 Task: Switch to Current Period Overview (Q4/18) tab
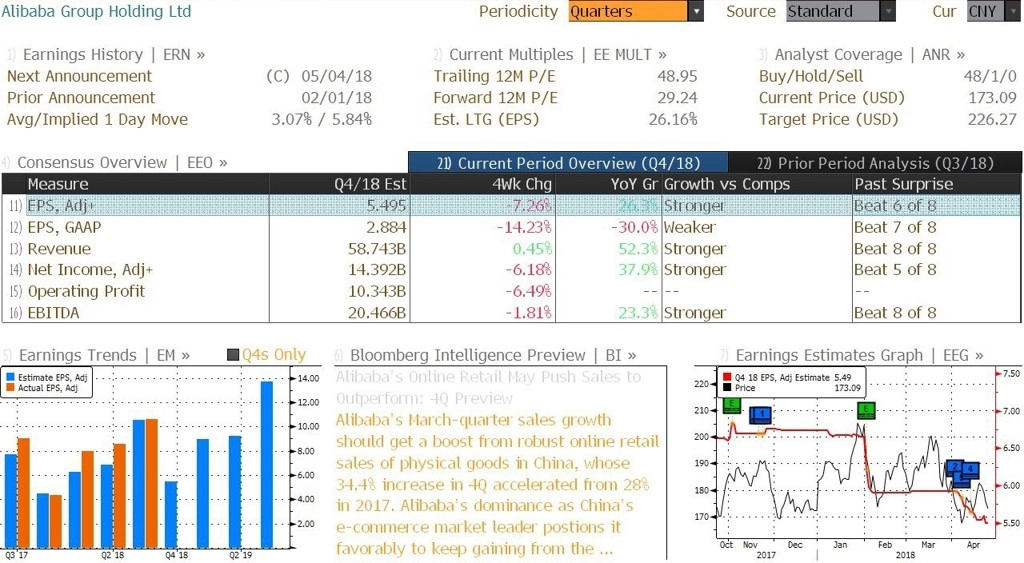coord(568,163)
